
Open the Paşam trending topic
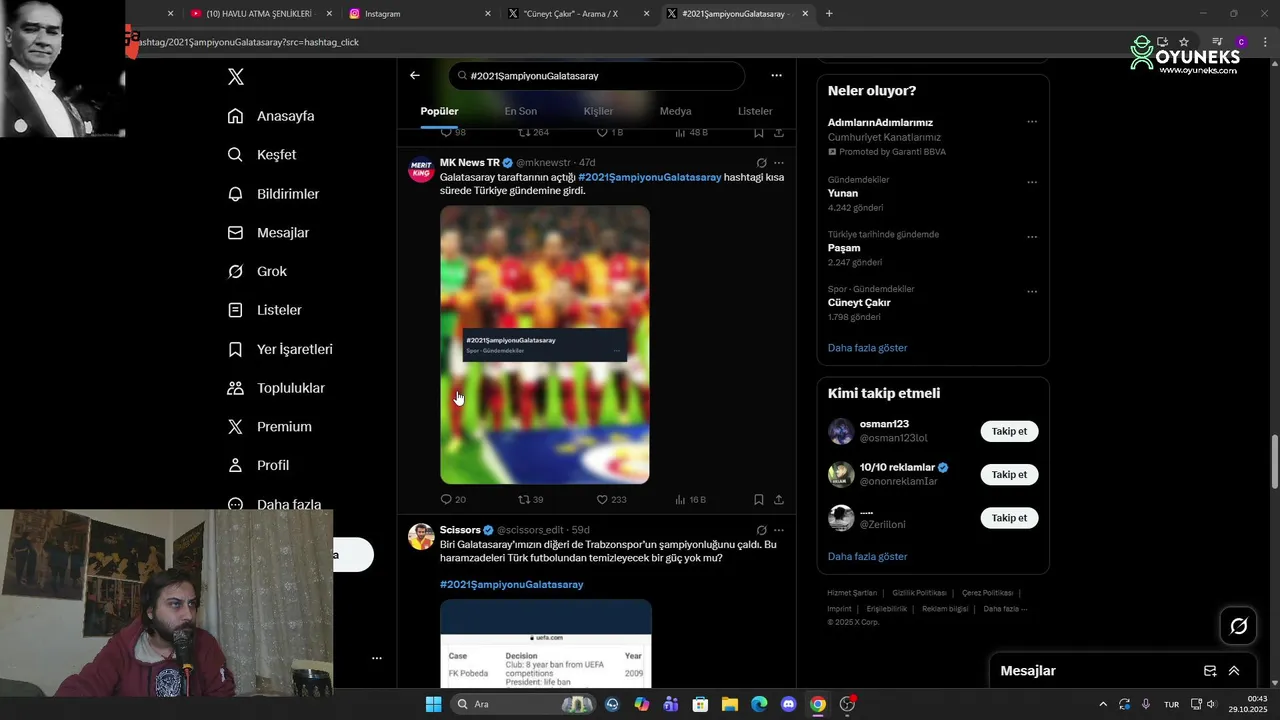coord(844,248)
